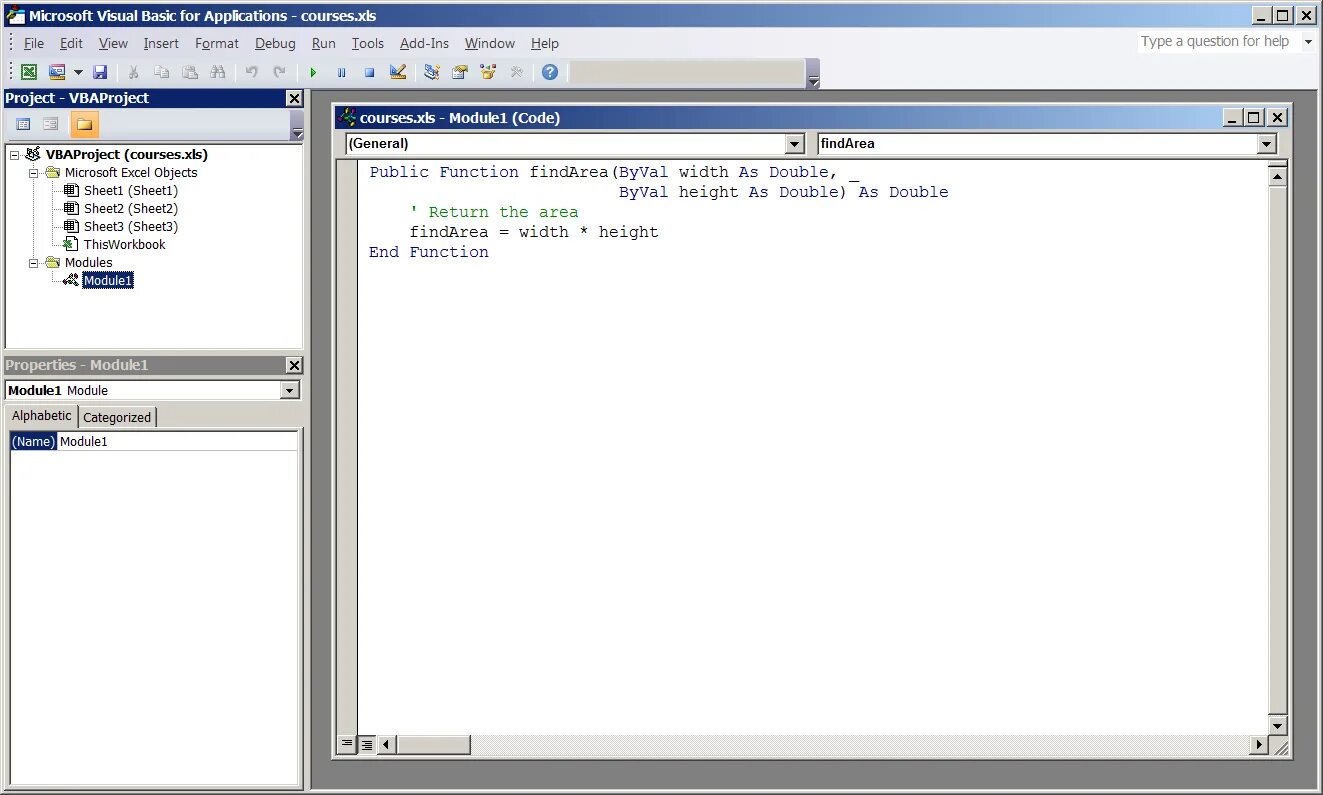Image resolution: width=1323 pixels, height=795 pixels.
Task: Open the Insert object dropdown arrow
Action: click(78, 72)
